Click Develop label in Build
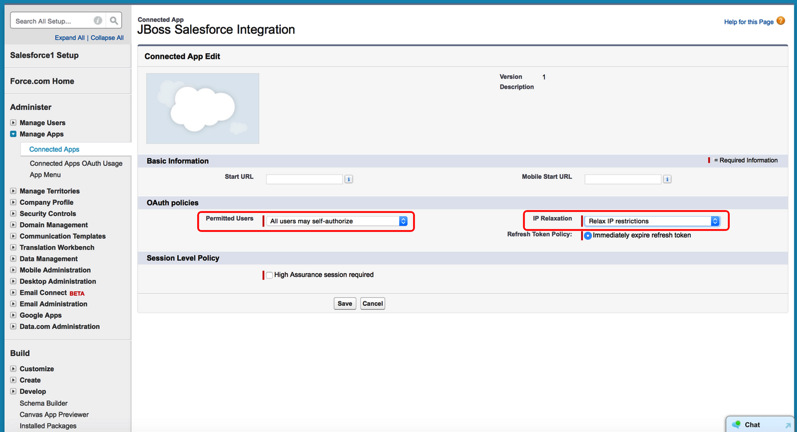The image size is (797, 432). click(x=33, y=391)
